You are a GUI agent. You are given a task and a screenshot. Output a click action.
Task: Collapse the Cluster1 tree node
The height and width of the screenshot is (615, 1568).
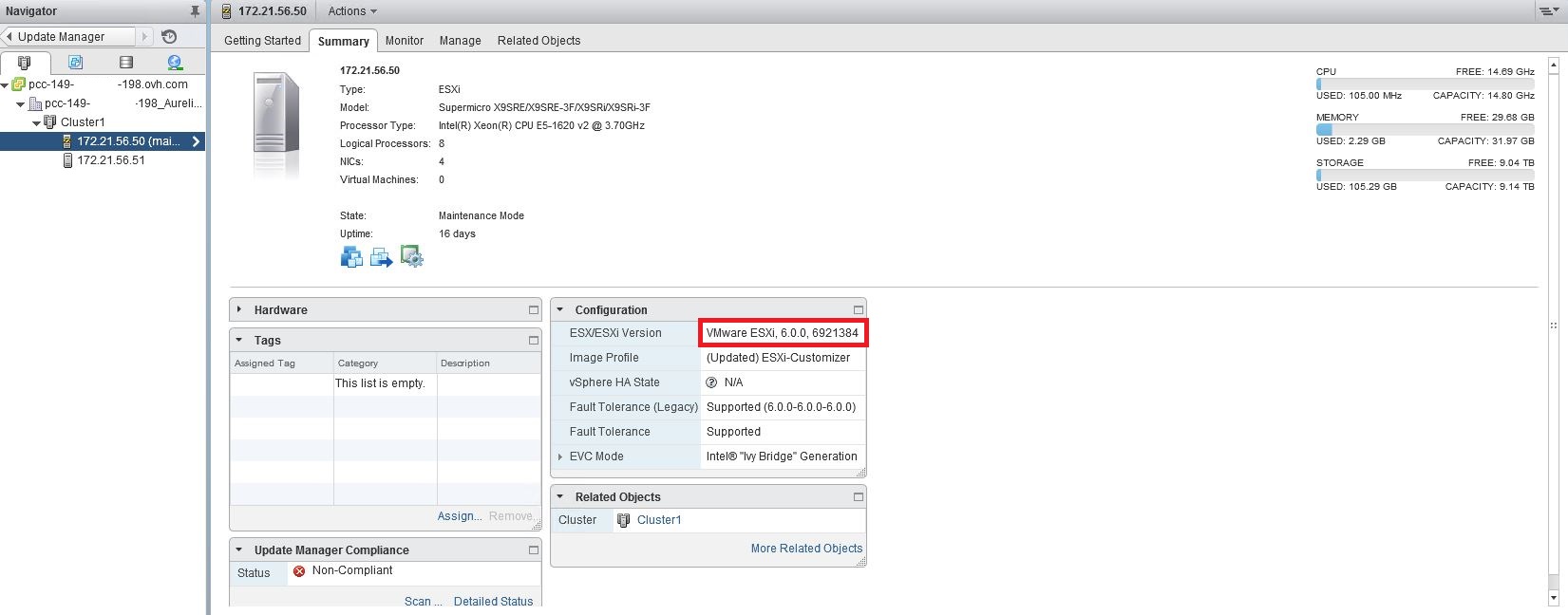37,122
